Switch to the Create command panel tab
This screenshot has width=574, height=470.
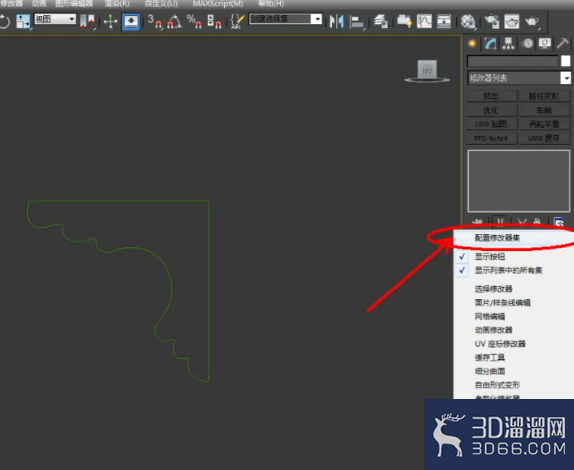click(x=472, y=44)
